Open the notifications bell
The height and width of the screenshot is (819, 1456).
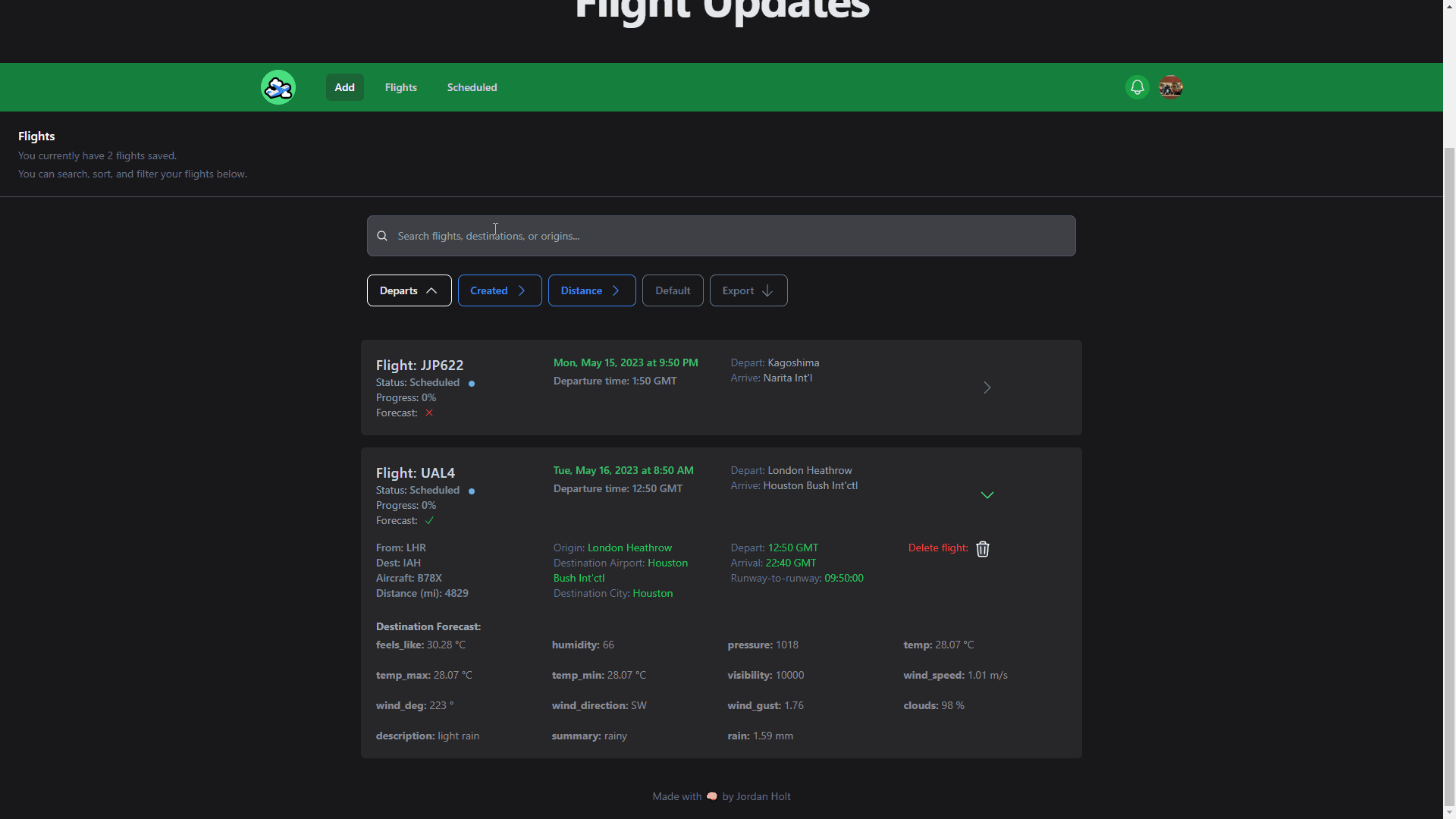(x=1137, y=87)
